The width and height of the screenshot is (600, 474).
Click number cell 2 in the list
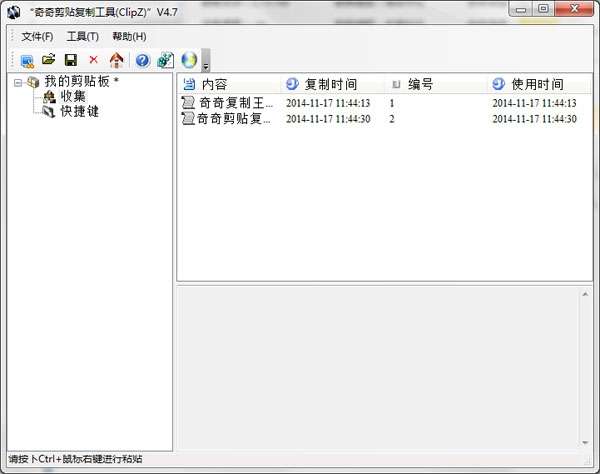(392, 119)
